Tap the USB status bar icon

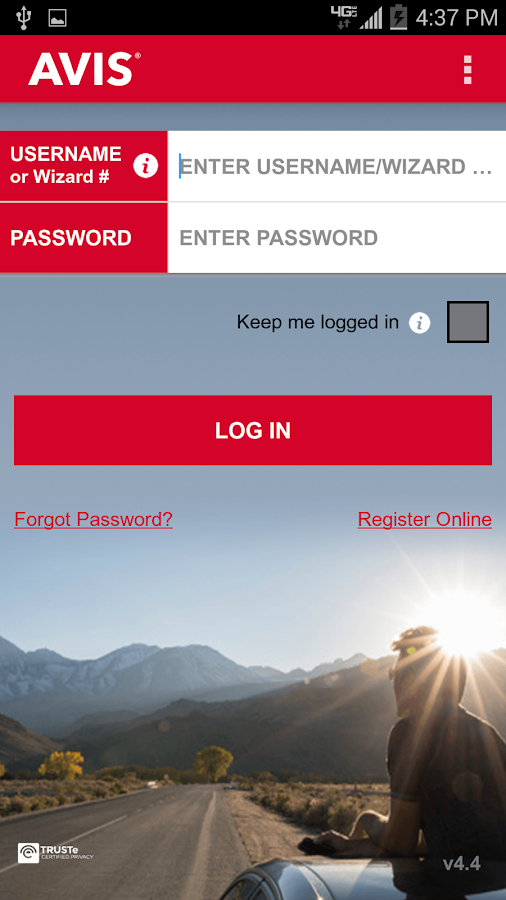coord(24,18)
